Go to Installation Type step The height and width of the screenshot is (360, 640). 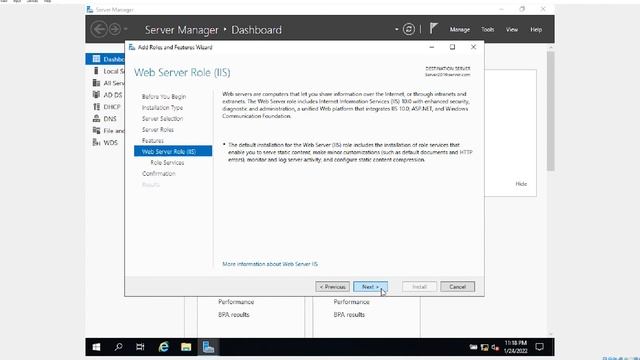click(x=162, y=107)
